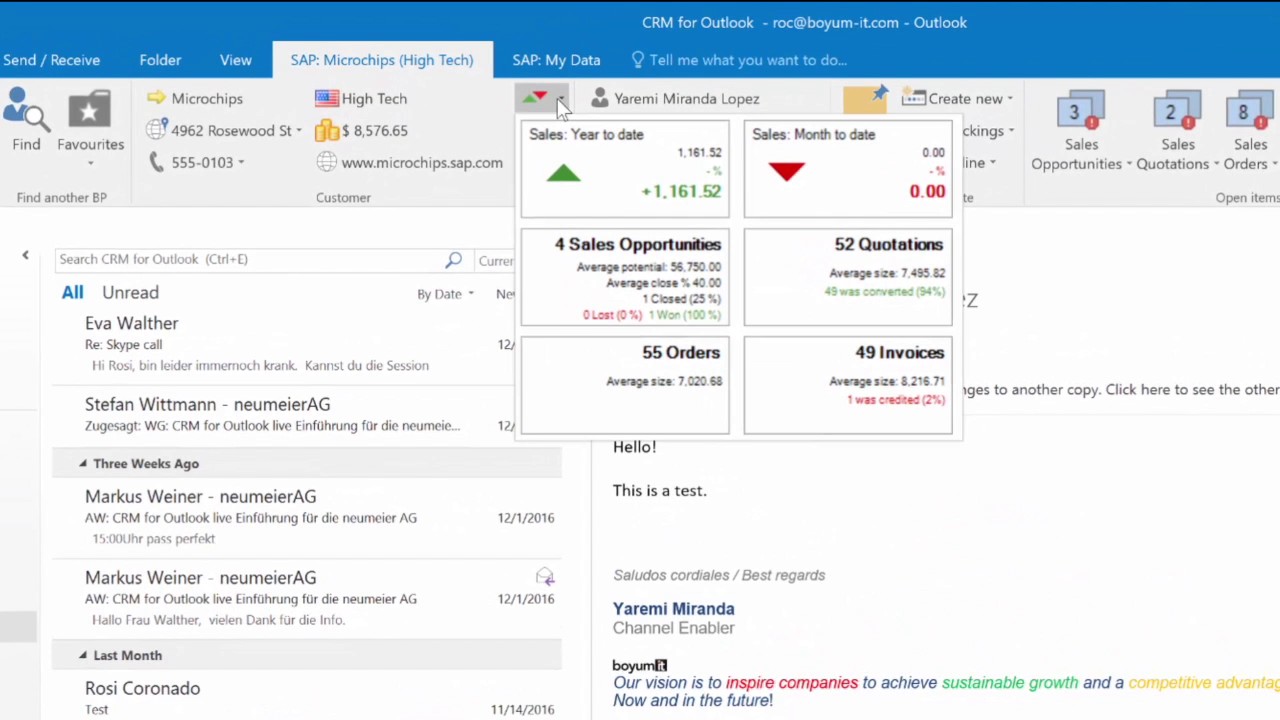
Task: Click the contact person icon for Yaremi
Action: [599, 98]
